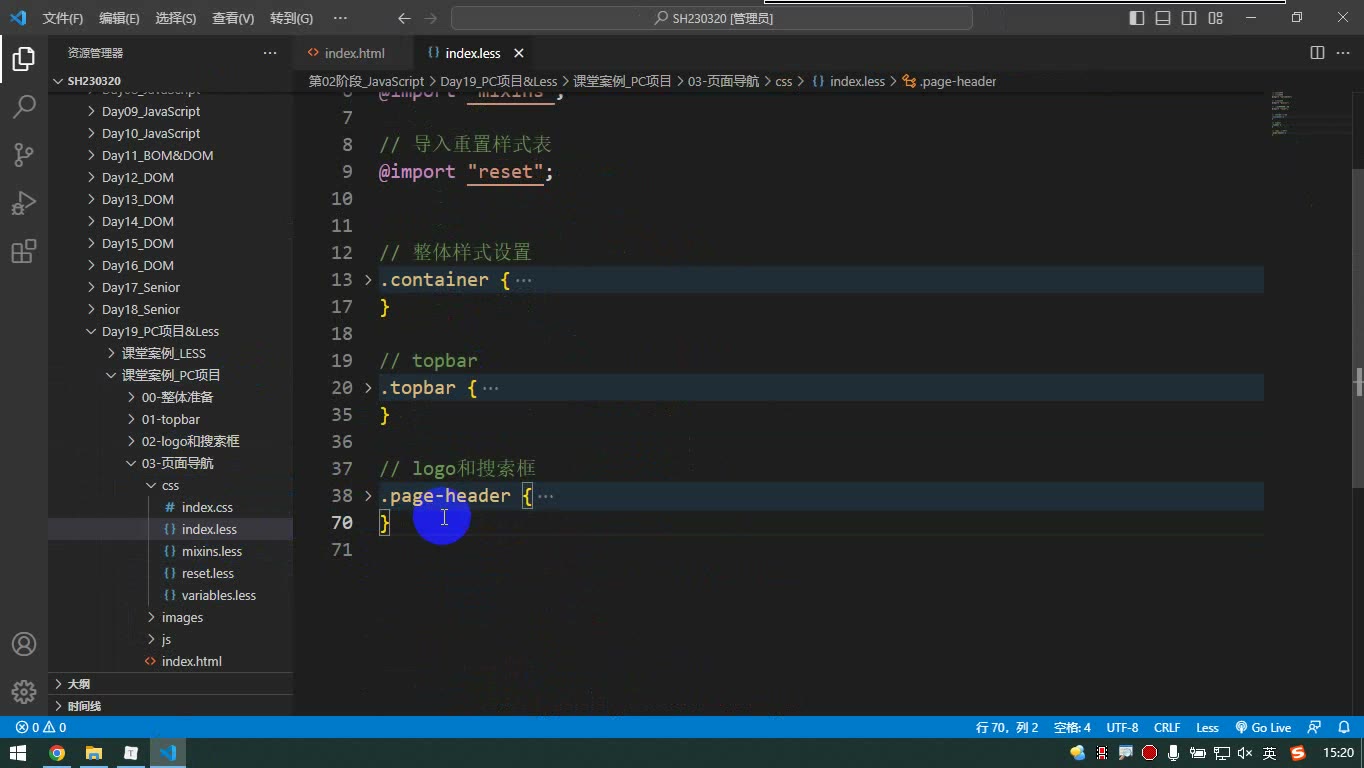Expand the images folder
Screen dimensions: 1364x768
(x=170, y=618)
